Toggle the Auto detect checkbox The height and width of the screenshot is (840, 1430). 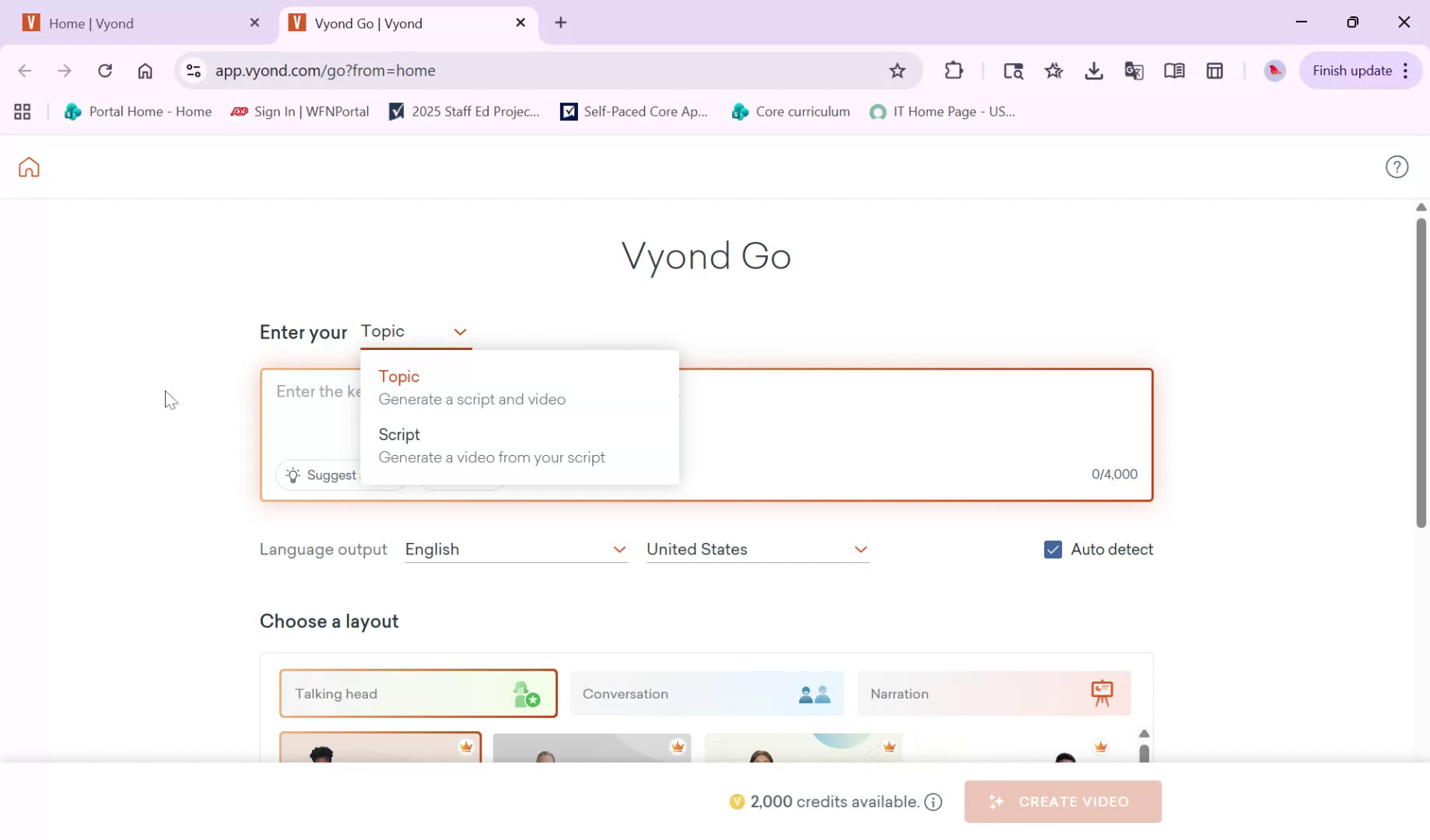coord(1053,549)
